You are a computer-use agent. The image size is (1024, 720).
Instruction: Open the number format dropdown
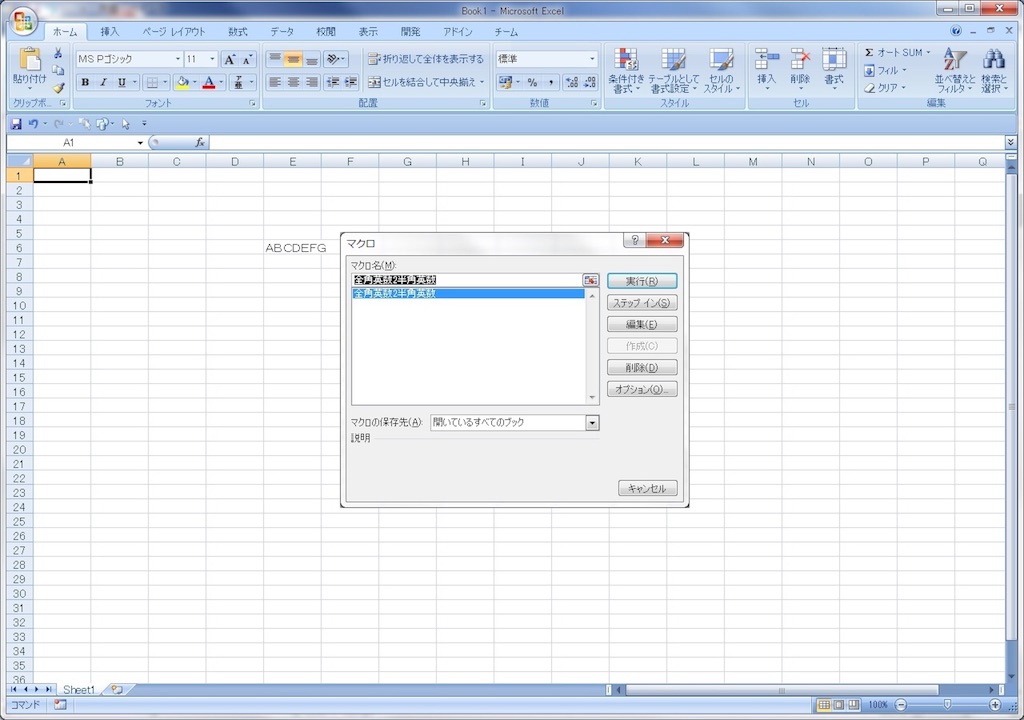tap(592, 59)
